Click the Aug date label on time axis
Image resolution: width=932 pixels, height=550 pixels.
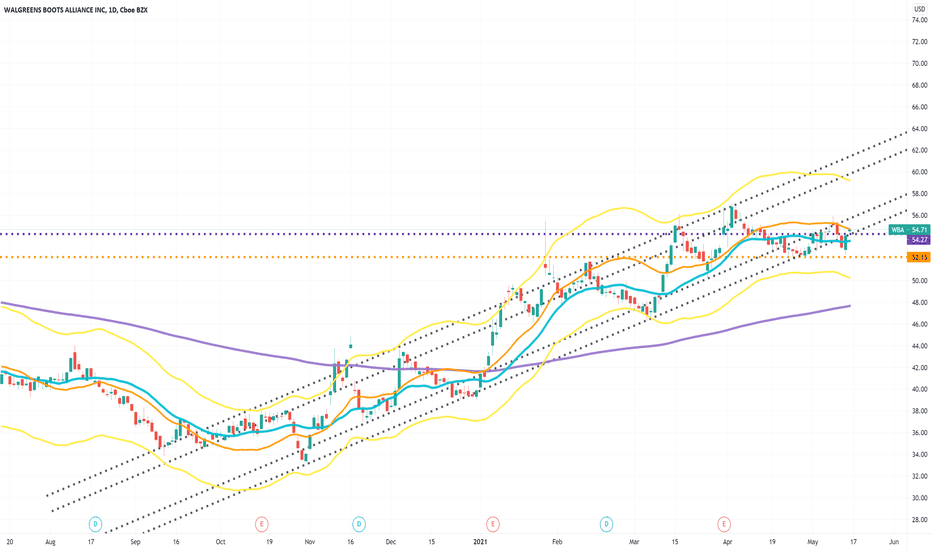tap(50, 542)
